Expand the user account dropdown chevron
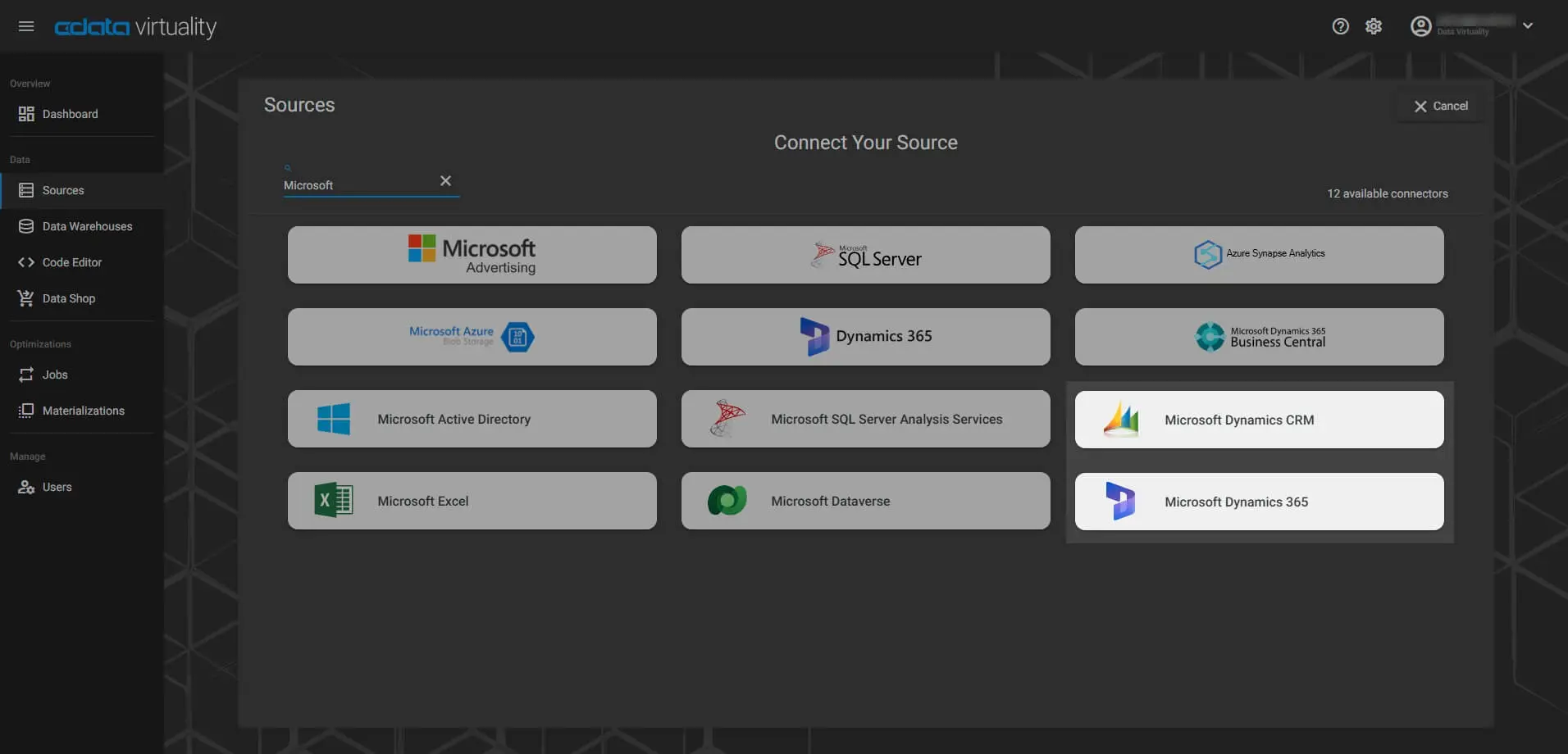This screenshot has height=754, width=1568. coord(1528,26)
